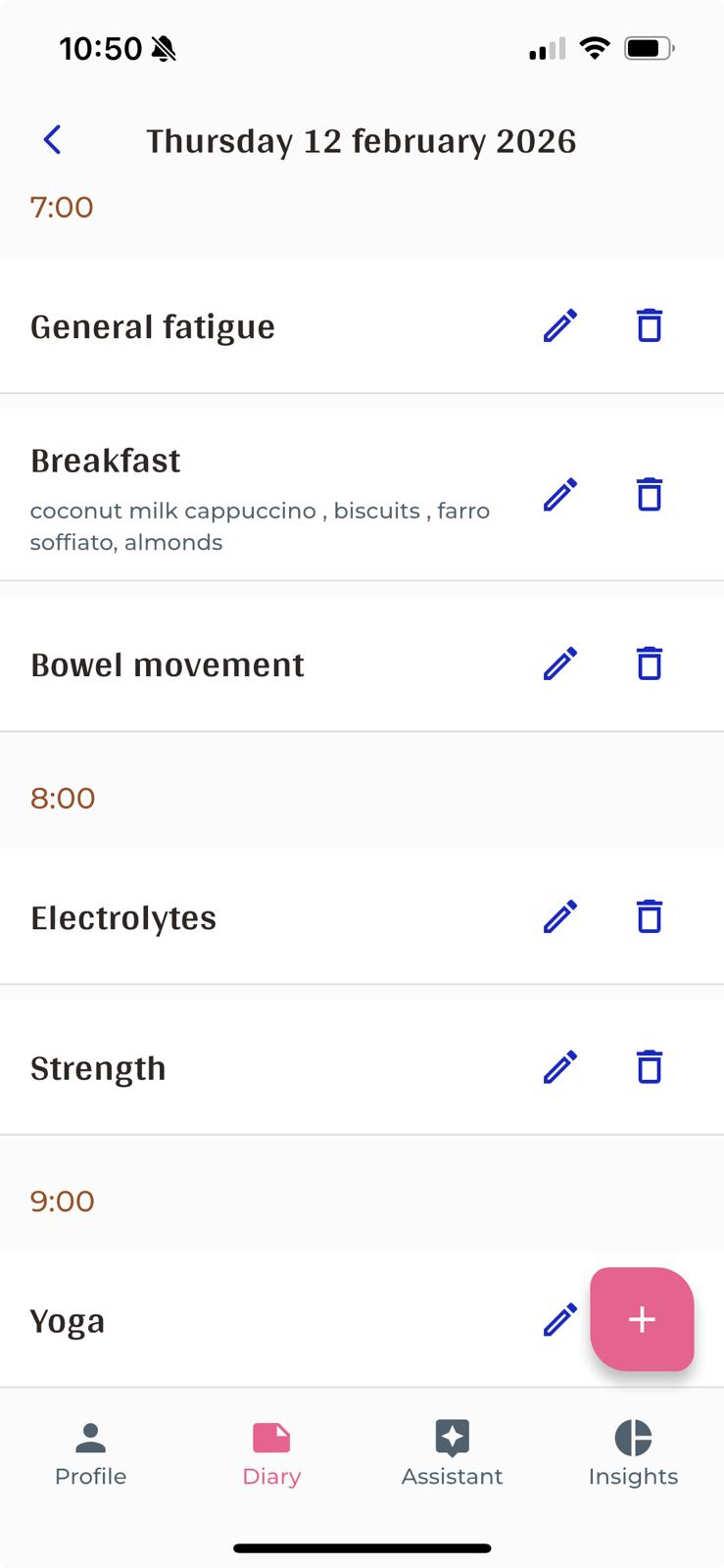Edit the Strength workout entry
724x1568 pixels.
[560, 1067]
